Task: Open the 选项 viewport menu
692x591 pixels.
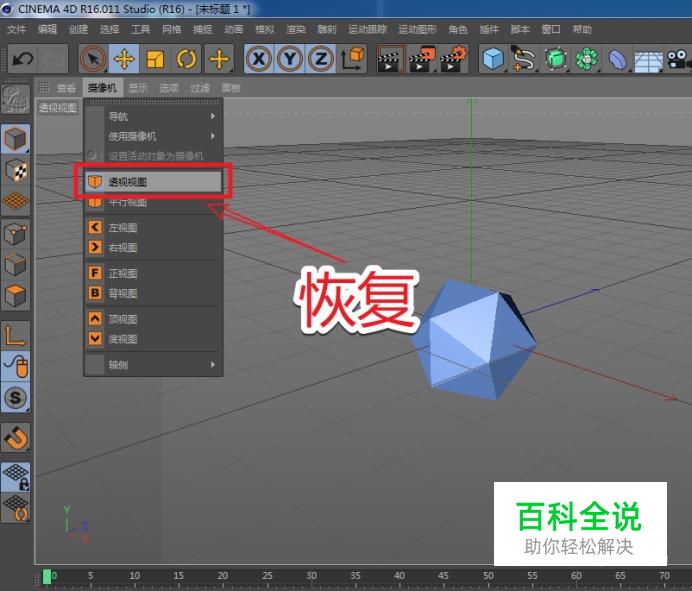Action: [169, 88]
